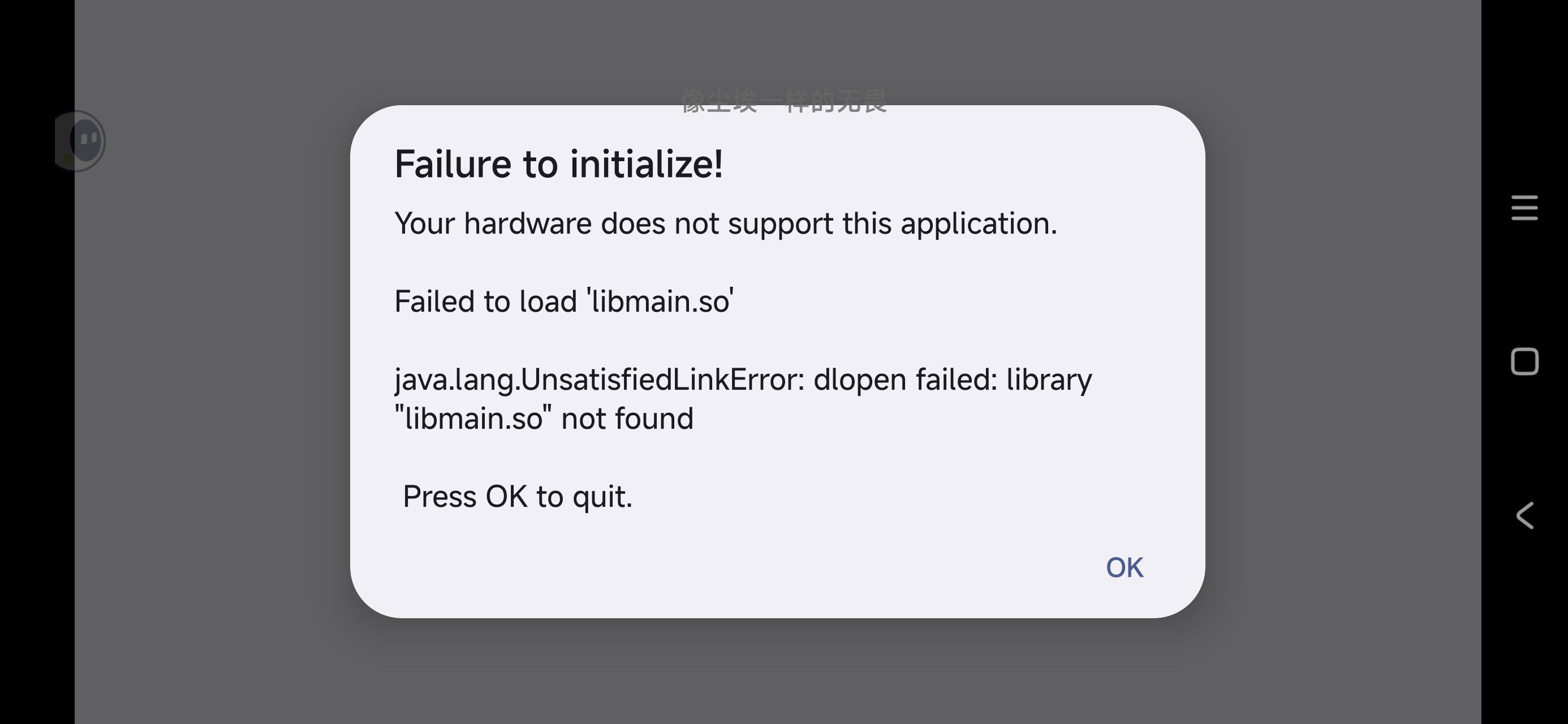This screenshot has height=724, width=1568.
Task: Tap empty dialog space left of OK
Action: [730, 567]
